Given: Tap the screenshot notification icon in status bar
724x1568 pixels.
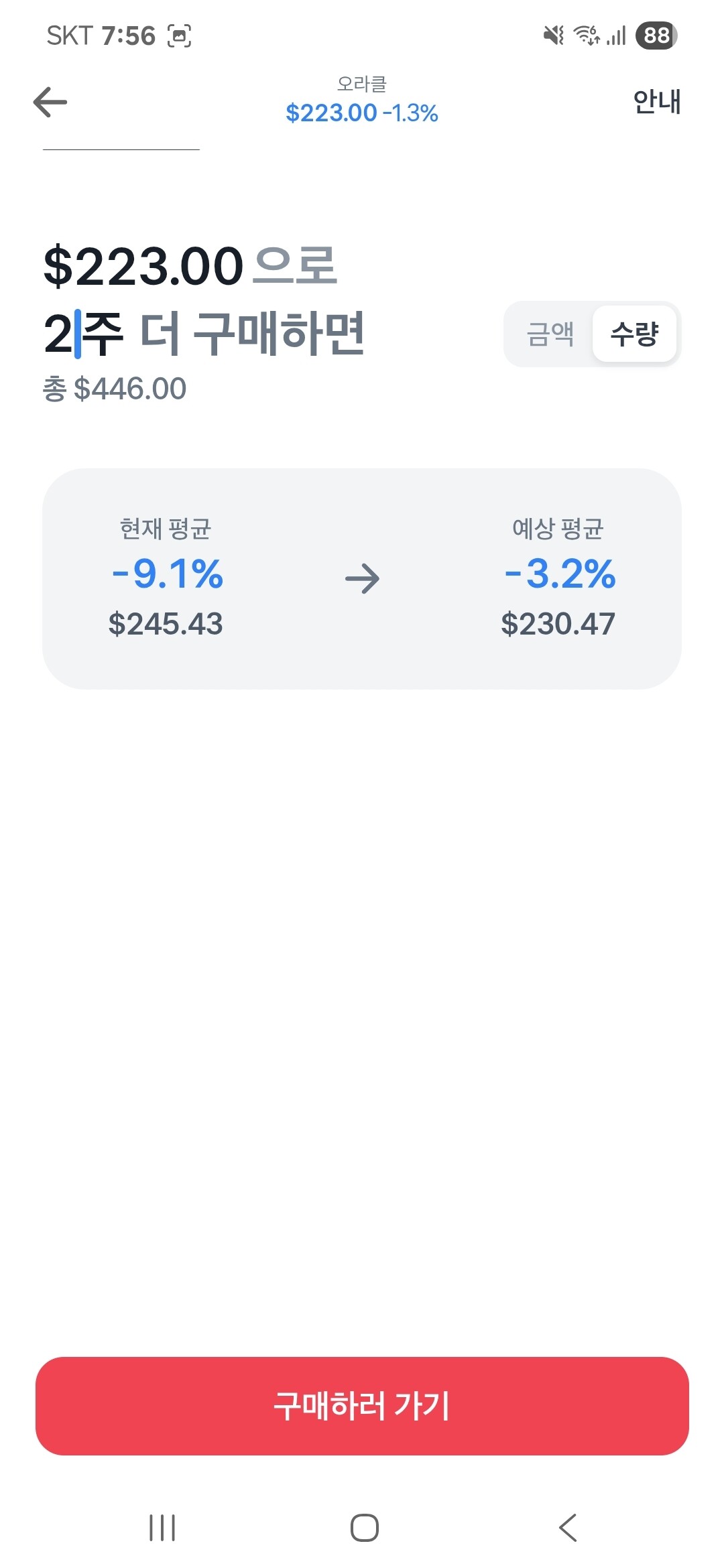Looking at the screenshot, I should tap(179, 36).
